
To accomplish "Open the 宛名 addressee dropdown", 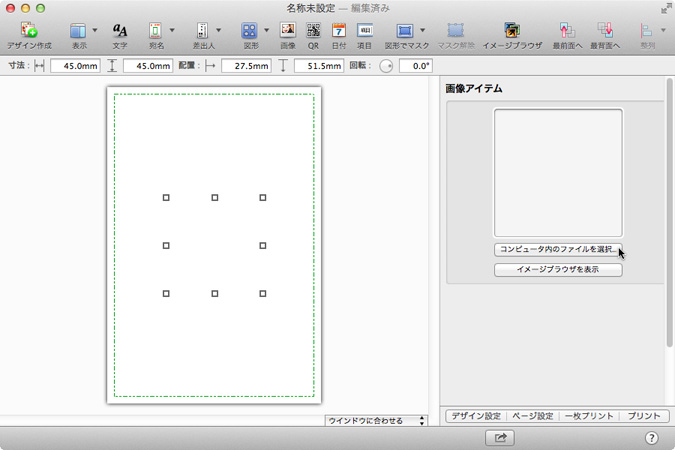I will (172, 31).
